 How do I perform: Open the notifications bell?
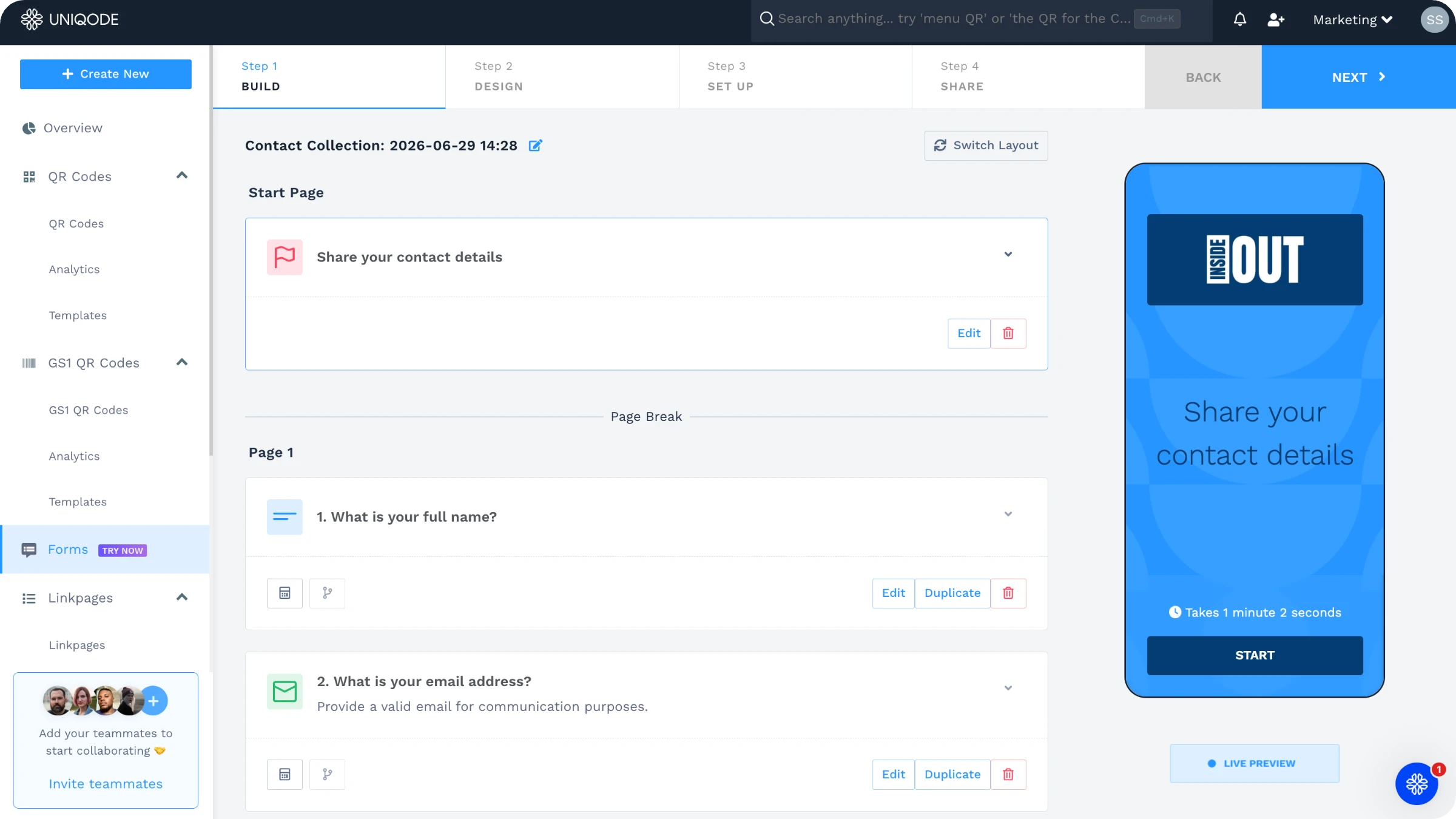1240,19
